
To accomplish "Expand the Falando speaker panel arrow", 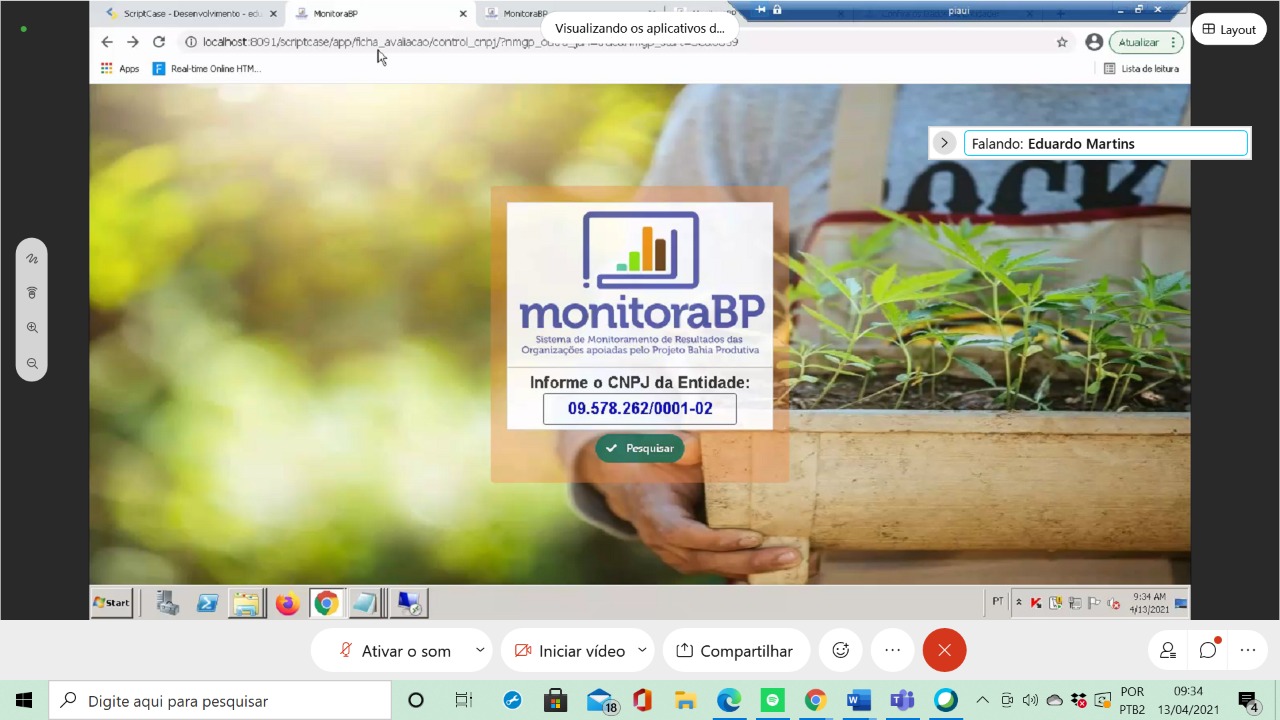I will pyautogui.click(x=944, y=143).
